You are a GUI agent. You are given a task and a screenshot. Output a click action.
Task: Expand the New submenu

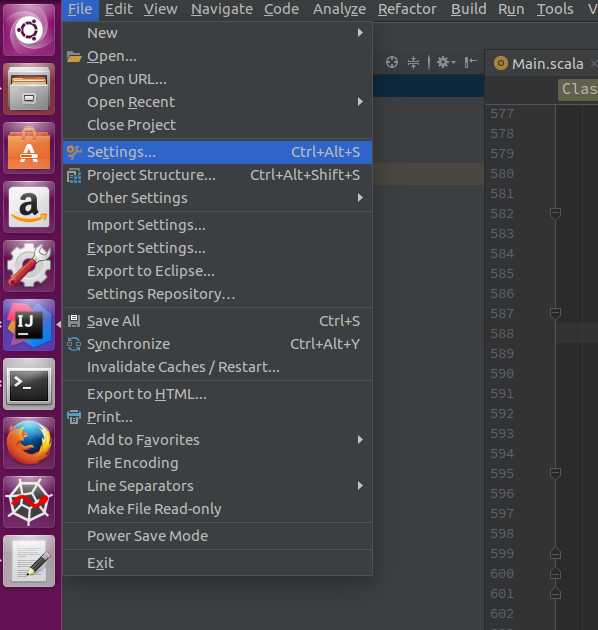pos(218,33)
